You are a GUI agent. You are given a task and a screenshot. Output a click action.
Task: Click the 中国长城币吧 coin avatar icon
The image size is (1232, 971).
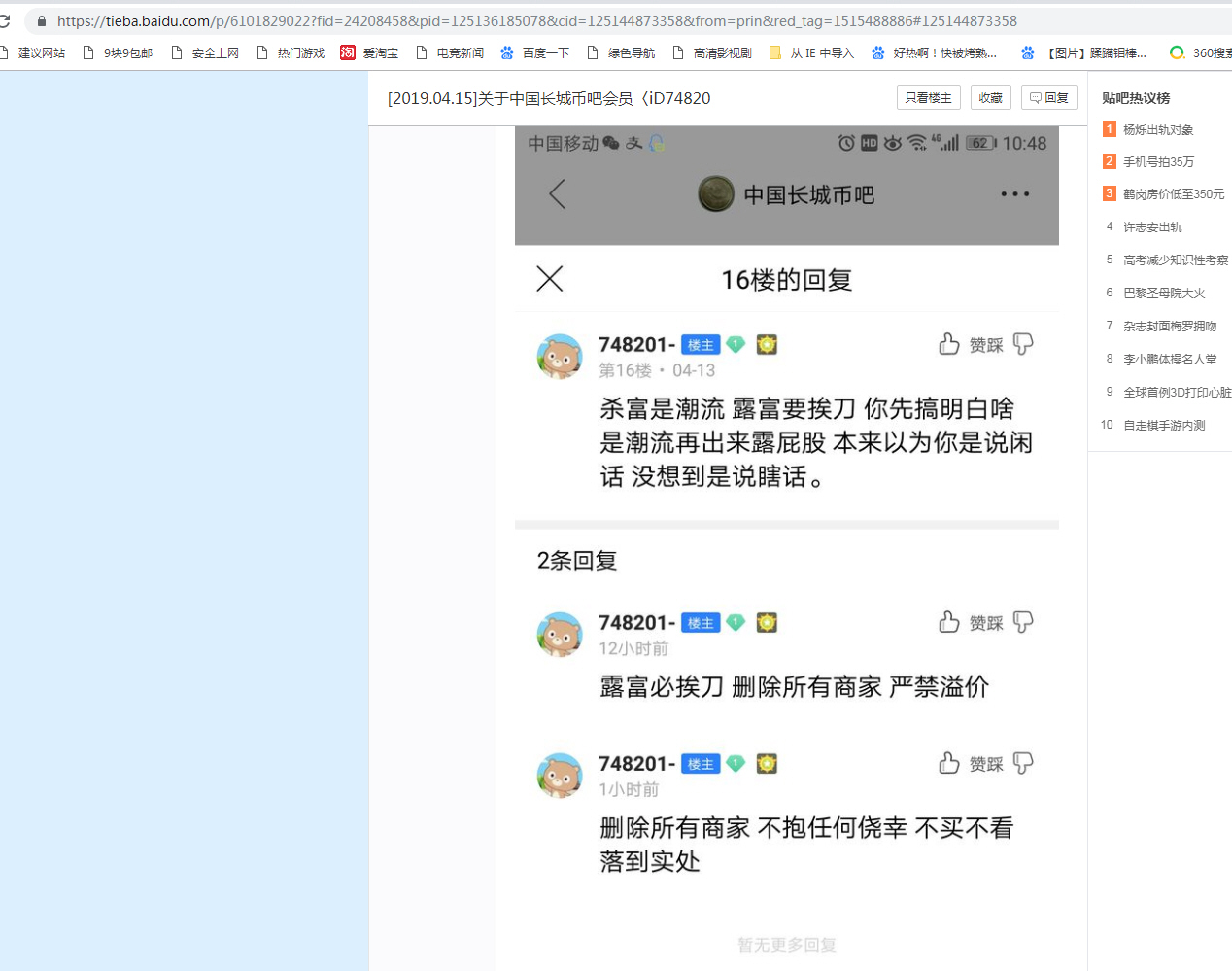(x=716, y=194)
